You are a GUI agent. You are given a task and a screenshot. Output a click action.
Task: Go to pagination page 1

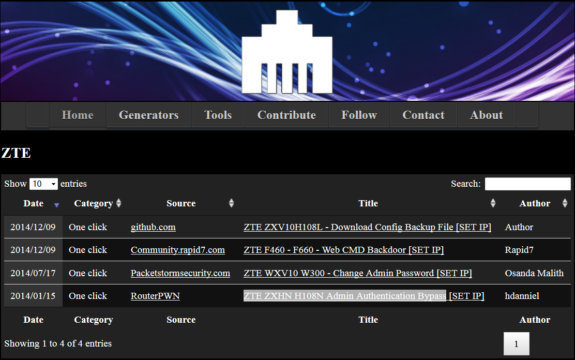516,344
